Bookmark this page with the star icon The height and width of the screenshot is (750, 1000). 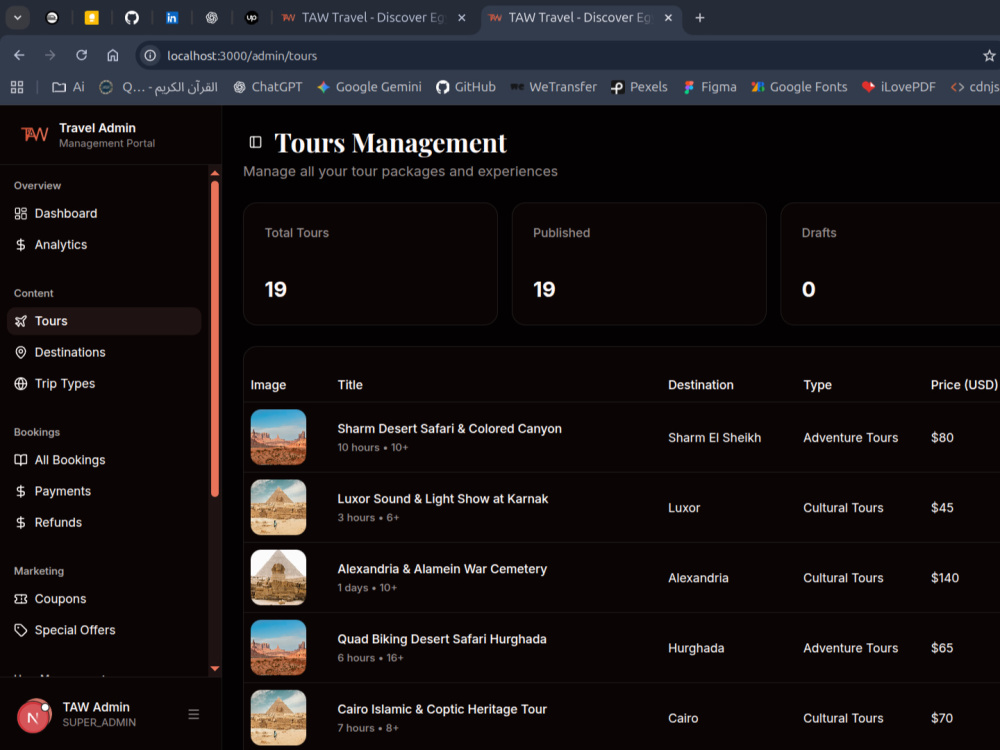tap(989, 55)
